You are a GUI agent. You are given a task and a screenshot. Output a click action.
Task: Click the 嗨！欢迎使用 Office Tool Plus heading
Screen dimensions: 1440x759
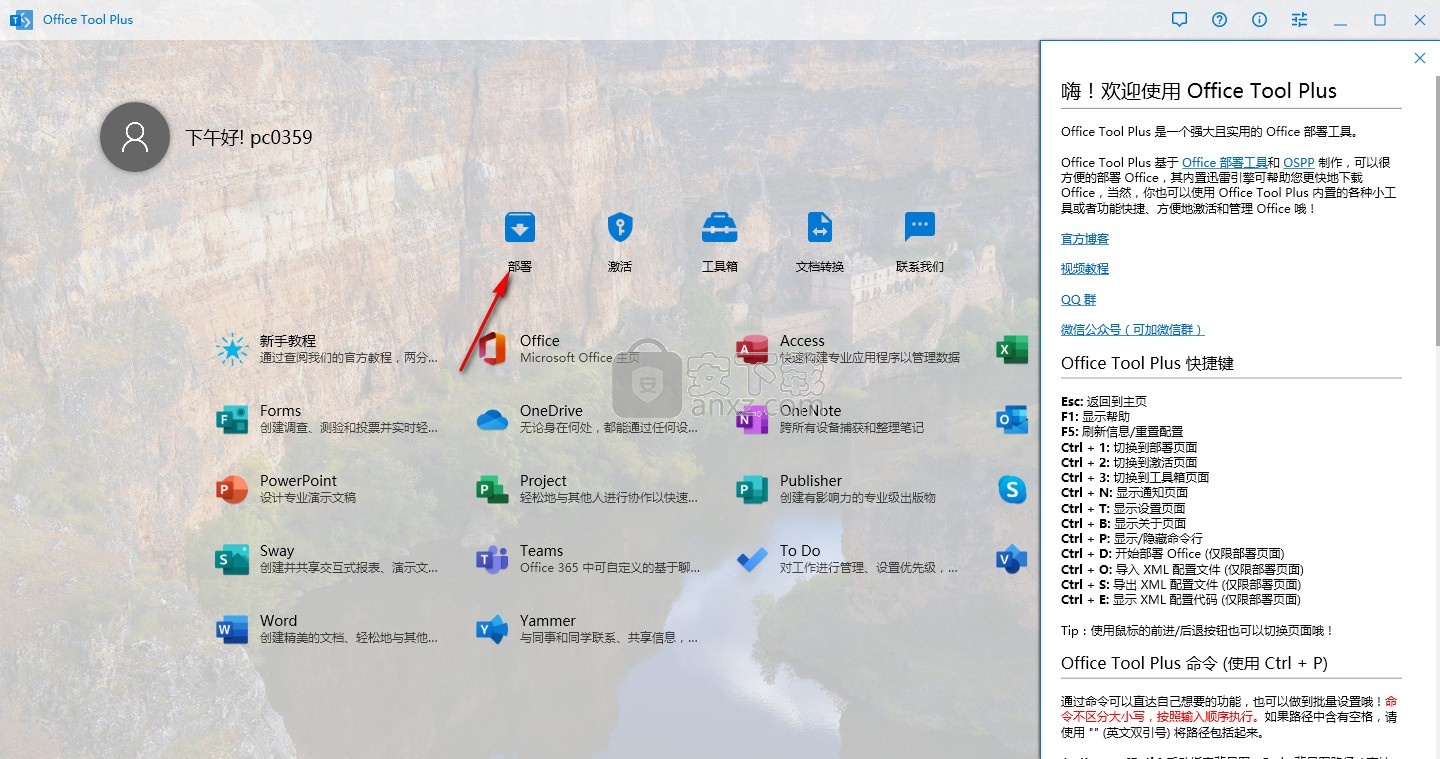1199,91
